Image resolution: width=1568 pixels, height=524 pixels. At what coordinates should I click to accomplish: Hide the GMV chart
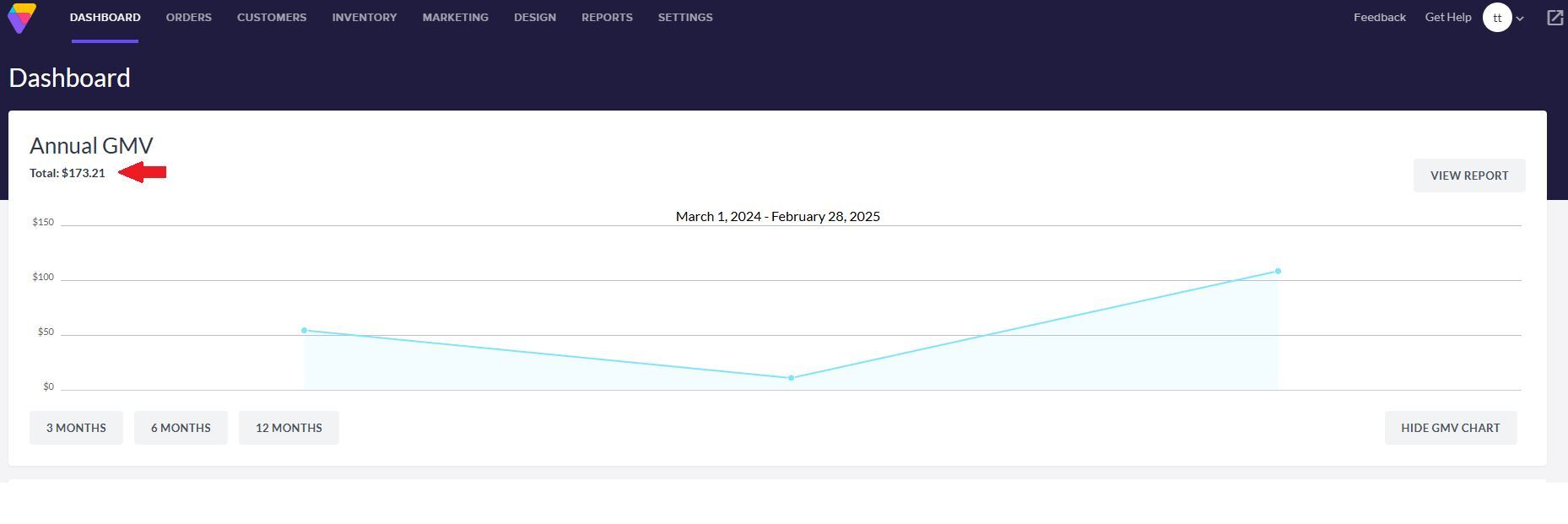coord(1450,428)
